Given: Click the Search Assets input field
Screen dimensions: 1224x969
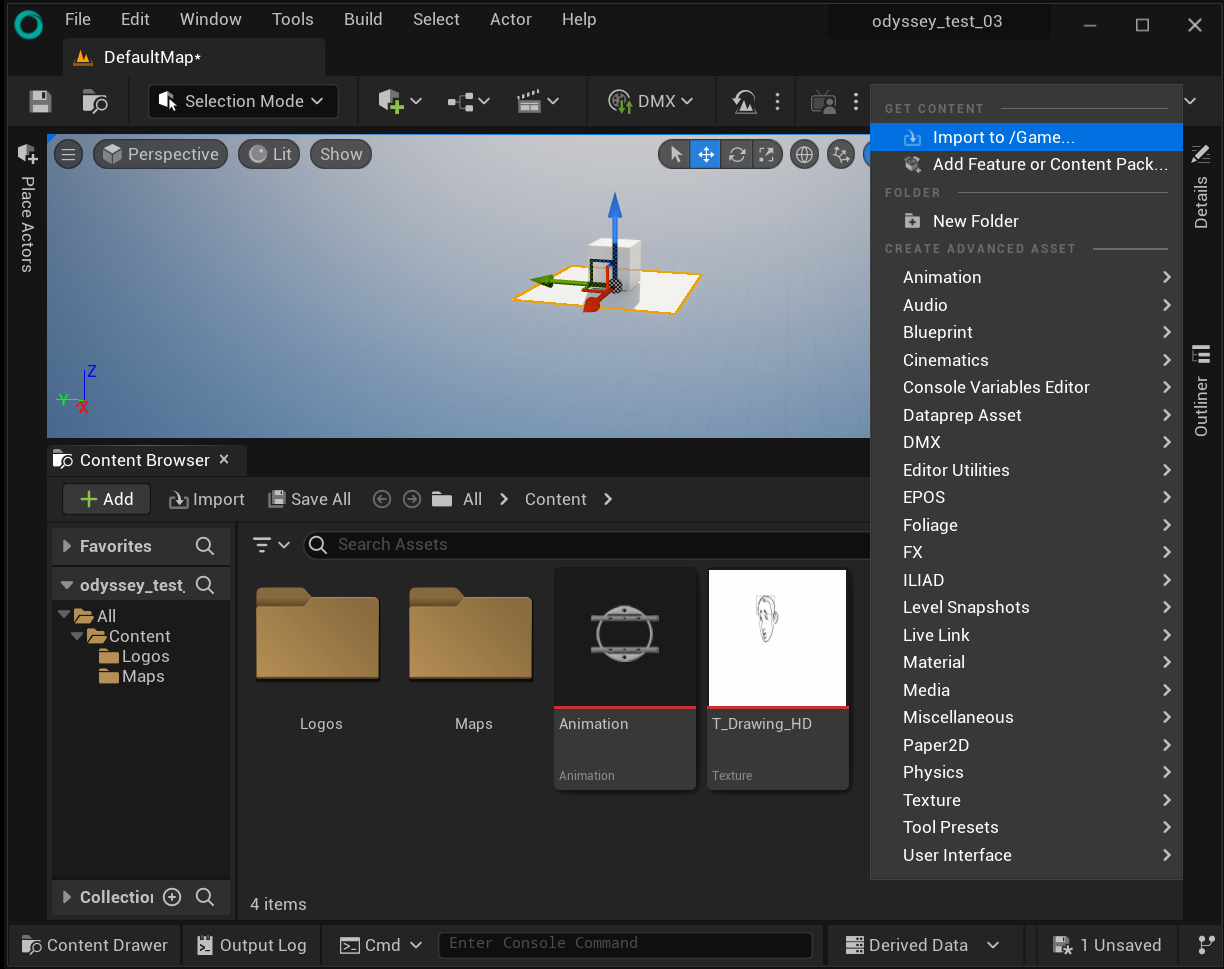Looking at the screenshot, I should (x=590, y=544).
